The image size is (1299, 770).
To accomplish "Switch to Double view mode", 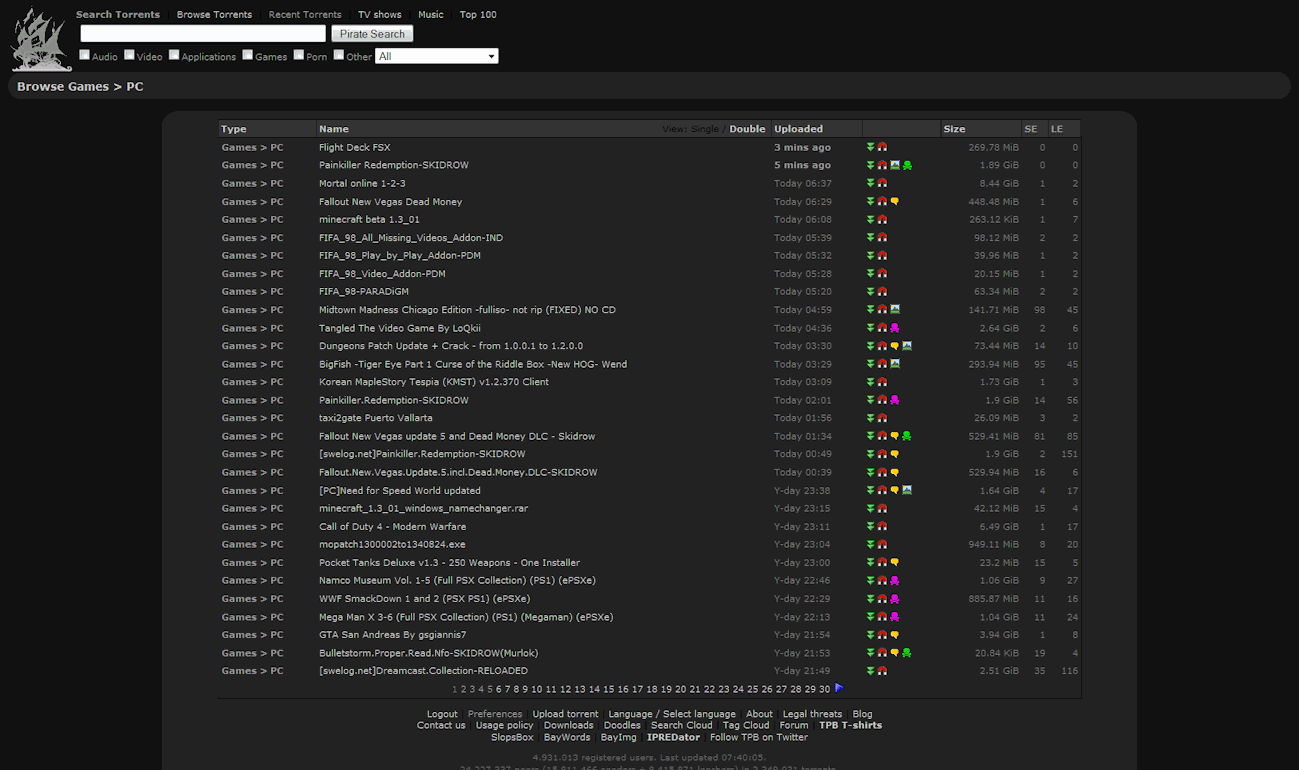I will [x=747, y=128].
